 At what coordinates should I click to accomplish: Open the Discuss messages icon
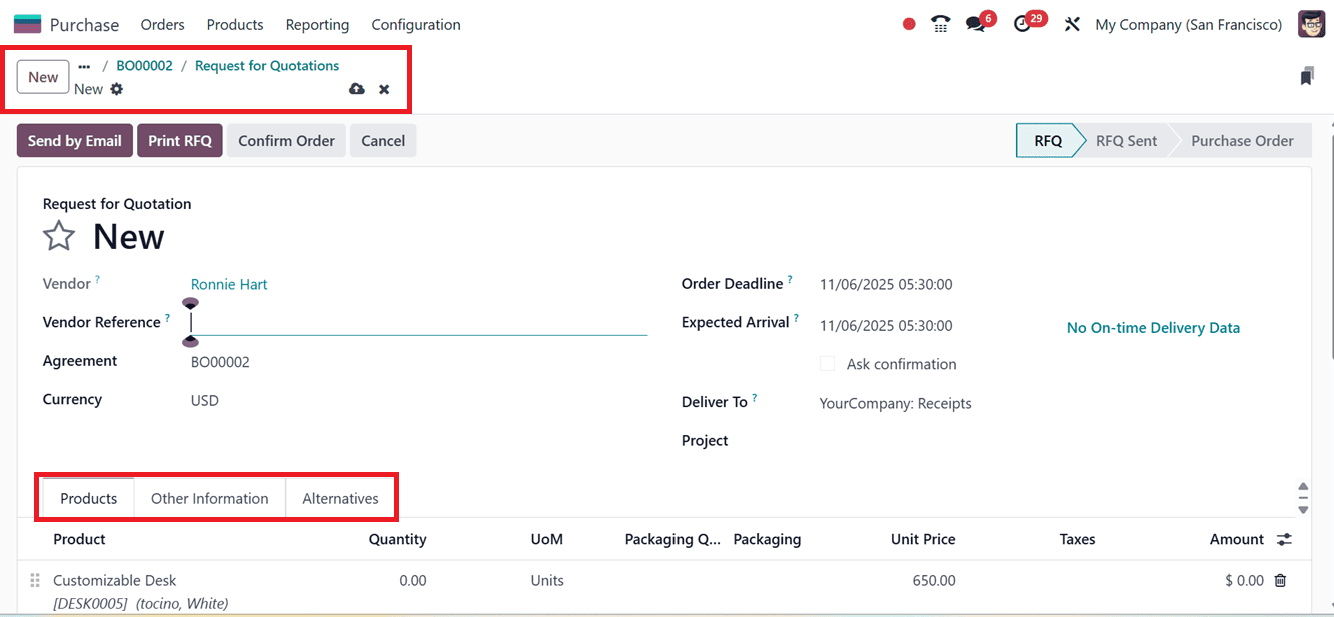tap(974, 24)
